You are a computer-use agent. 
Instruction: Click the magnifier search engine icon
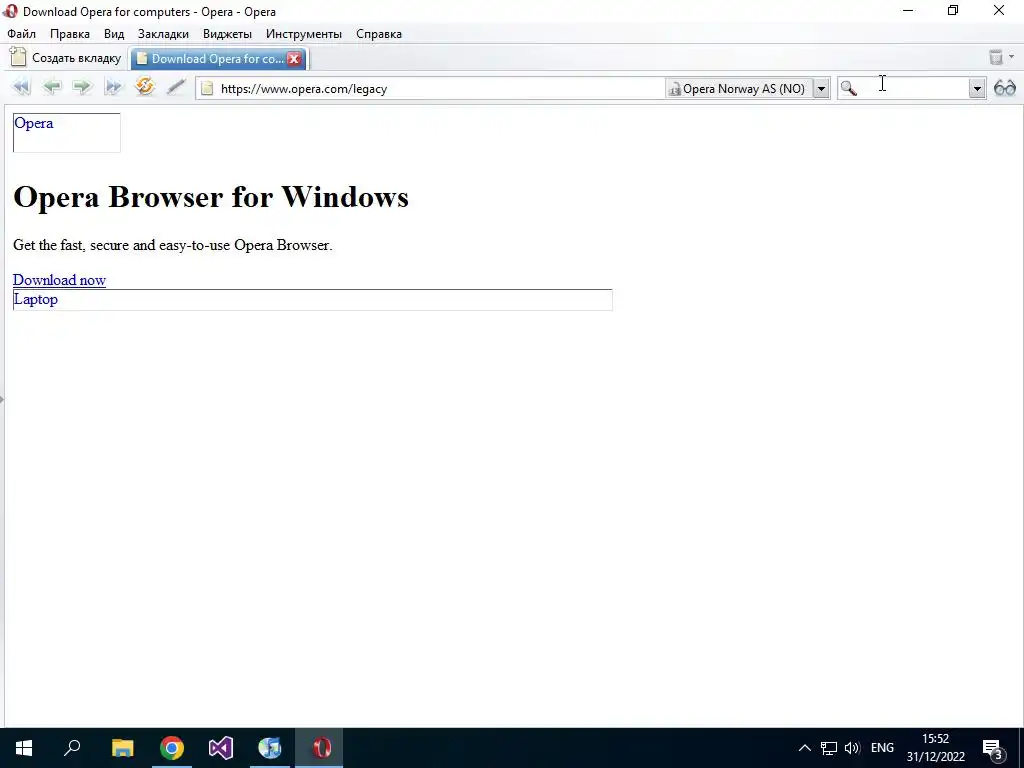pos(848,88)
